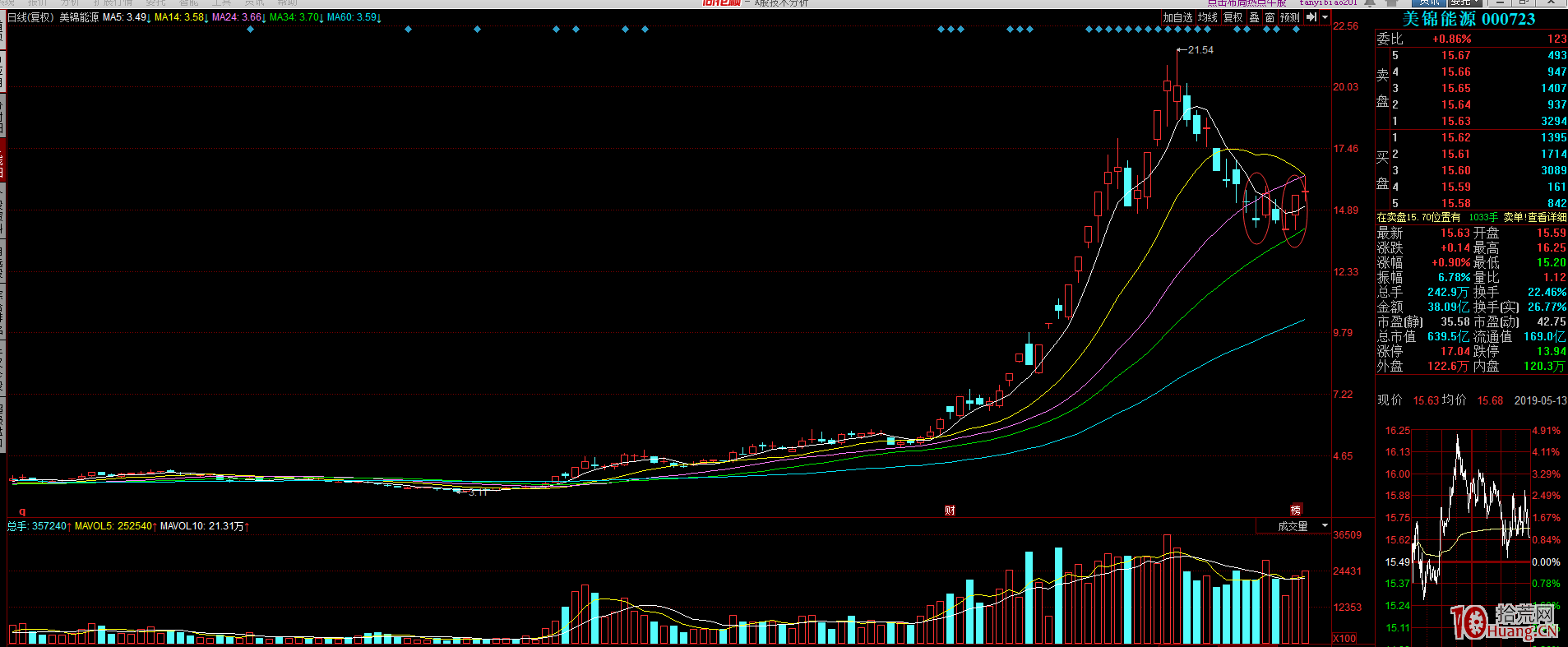This screenshot has width=1568, height=647.
Task: Click the jump-to-end arrow icon
Action: click(1311, 17)
